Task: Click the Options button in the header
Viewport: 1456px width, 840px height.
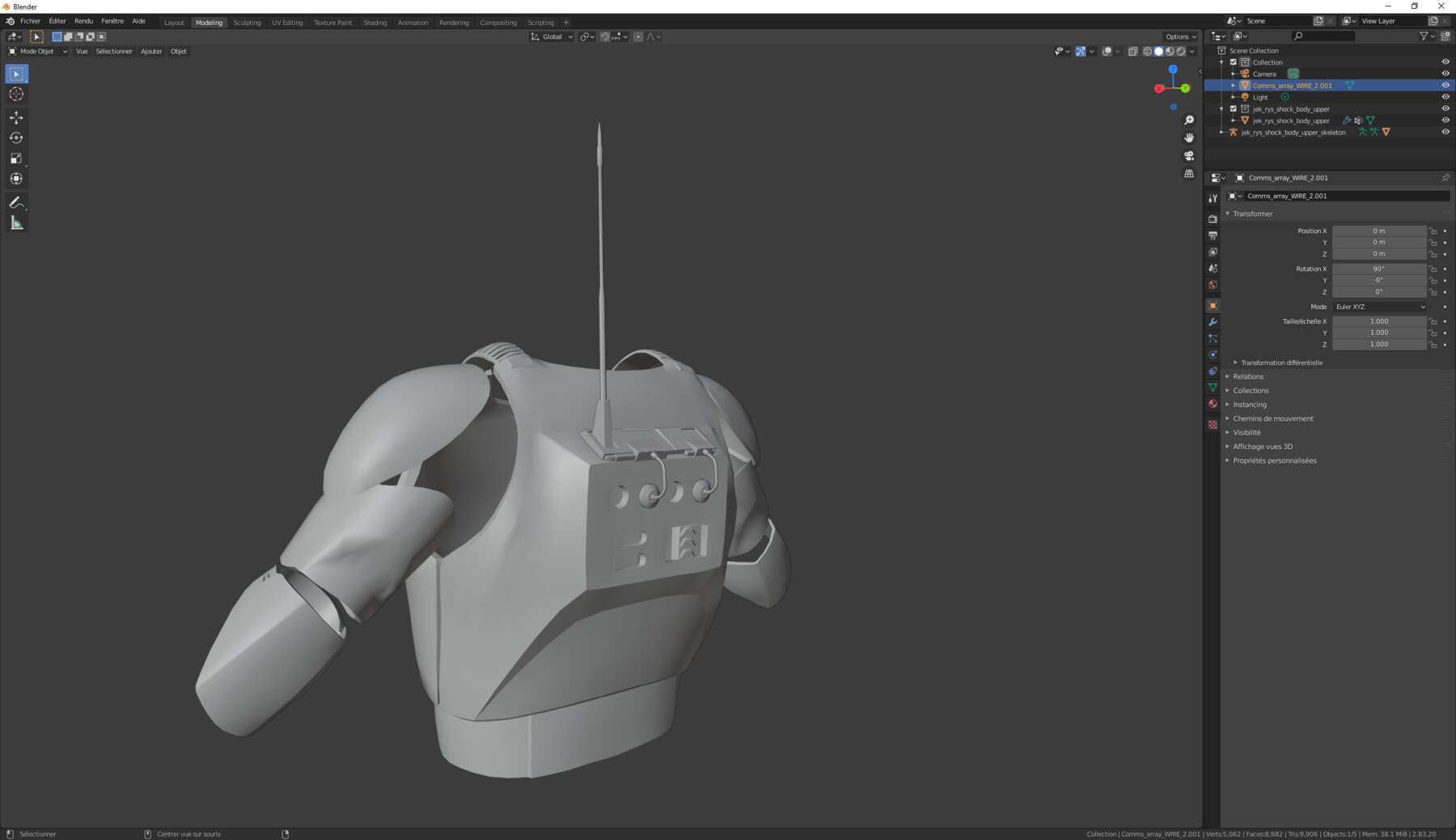Action: click(1180, 36)
